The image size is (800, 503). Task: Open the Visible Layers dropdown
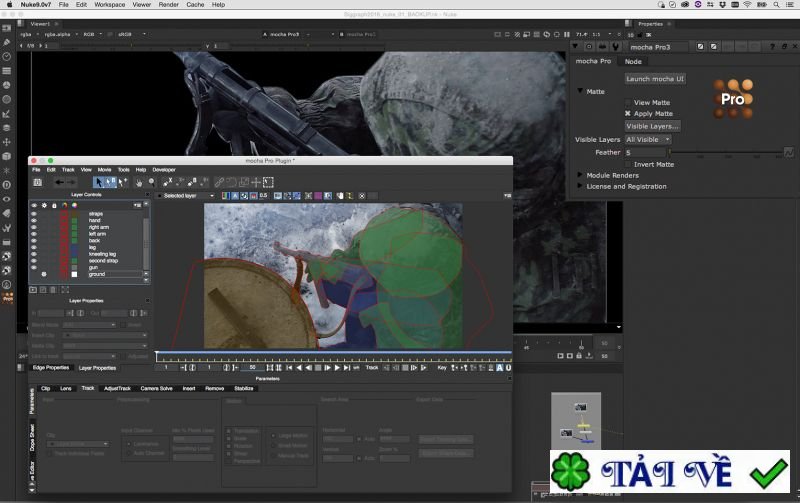648,139
